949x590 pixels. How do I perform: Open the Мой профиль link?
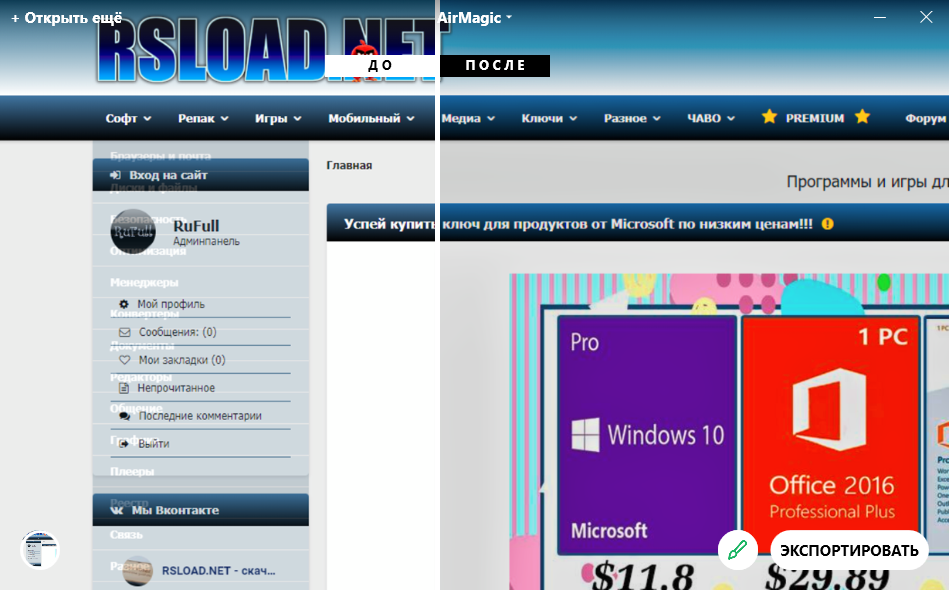point(171,304)
